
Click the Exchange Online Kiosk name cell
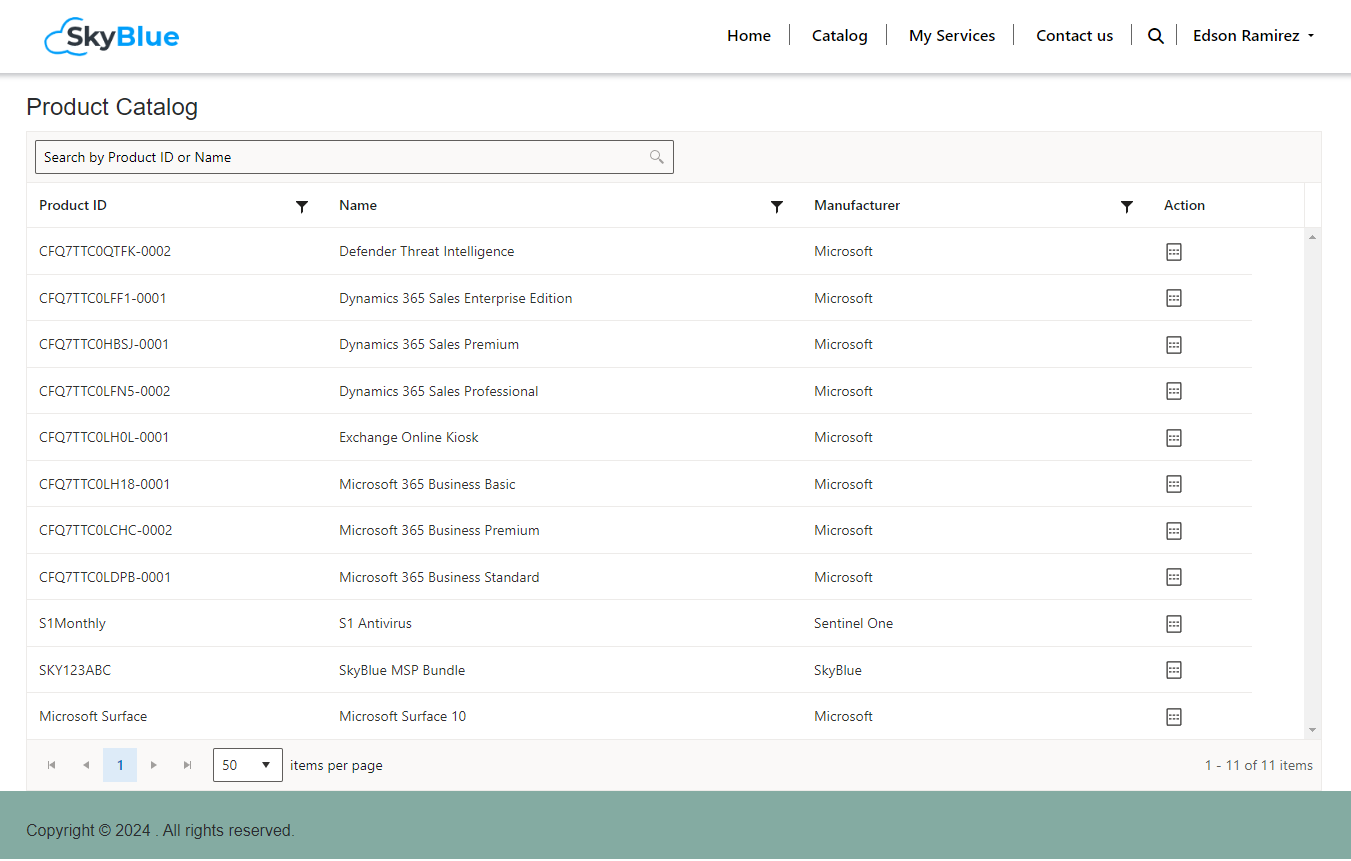tap(409, 438)
